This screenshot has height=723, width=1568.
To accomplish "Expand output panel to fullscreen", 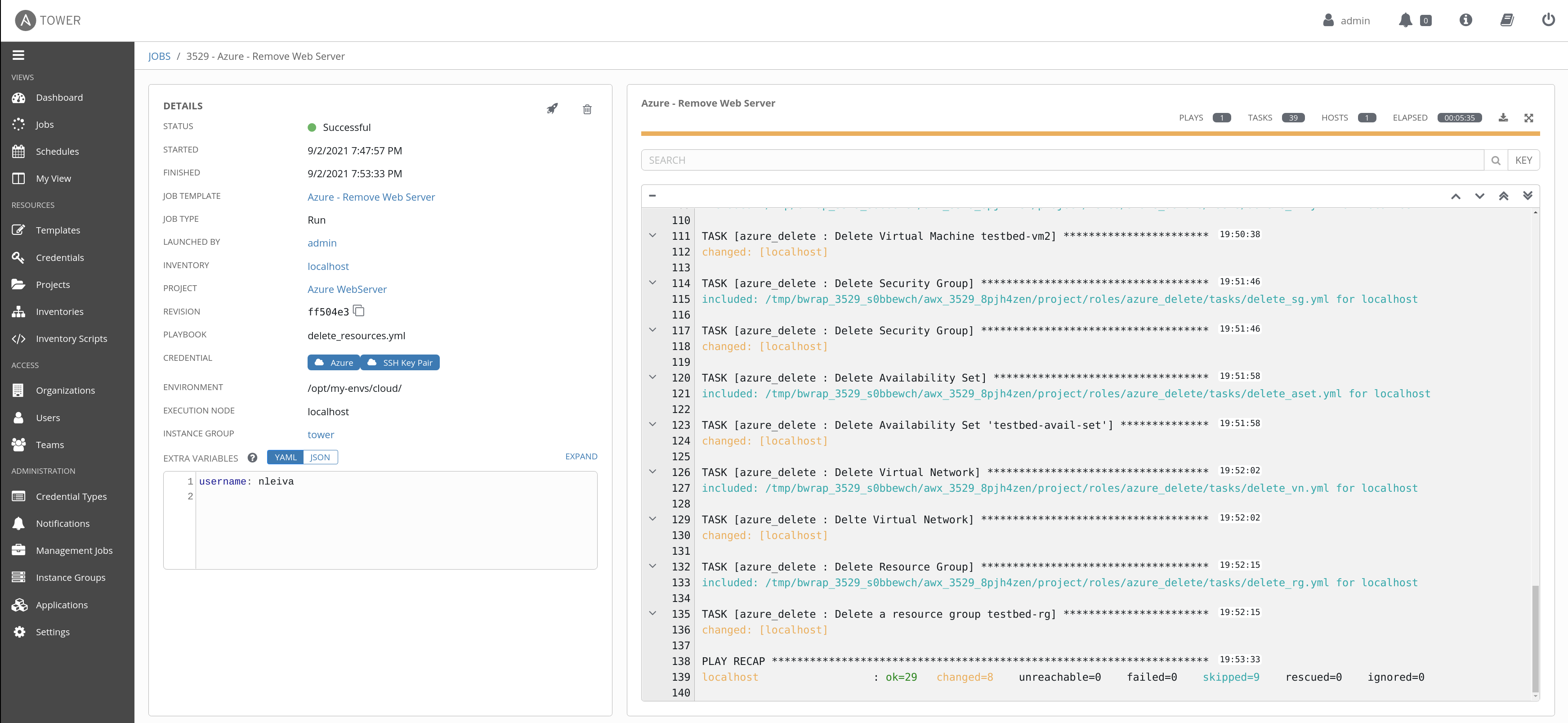I will pyautogui.click(x=1528, y=117).
